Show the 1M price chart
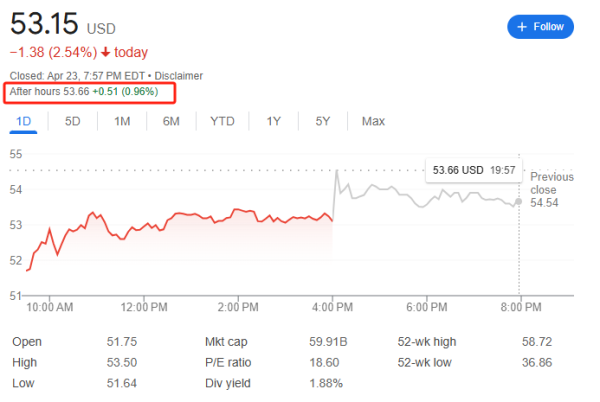Viewport: 600px width, 402px height. (x=122, y=121)
